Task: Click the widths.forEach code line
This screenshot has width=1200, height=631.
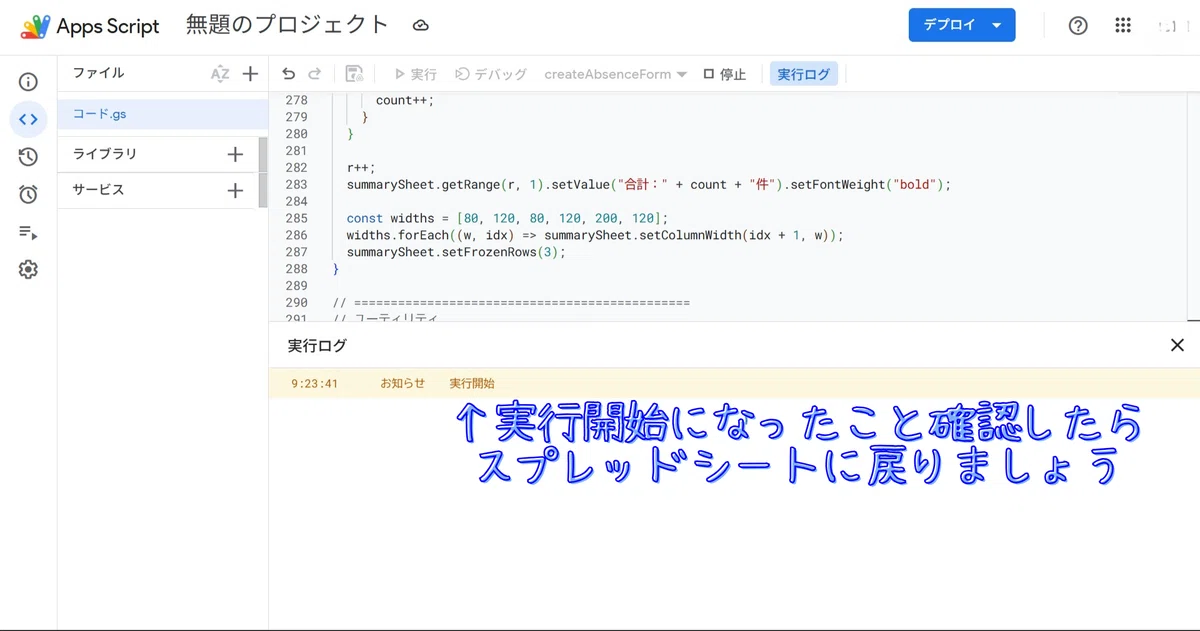Action: (595, 235)
